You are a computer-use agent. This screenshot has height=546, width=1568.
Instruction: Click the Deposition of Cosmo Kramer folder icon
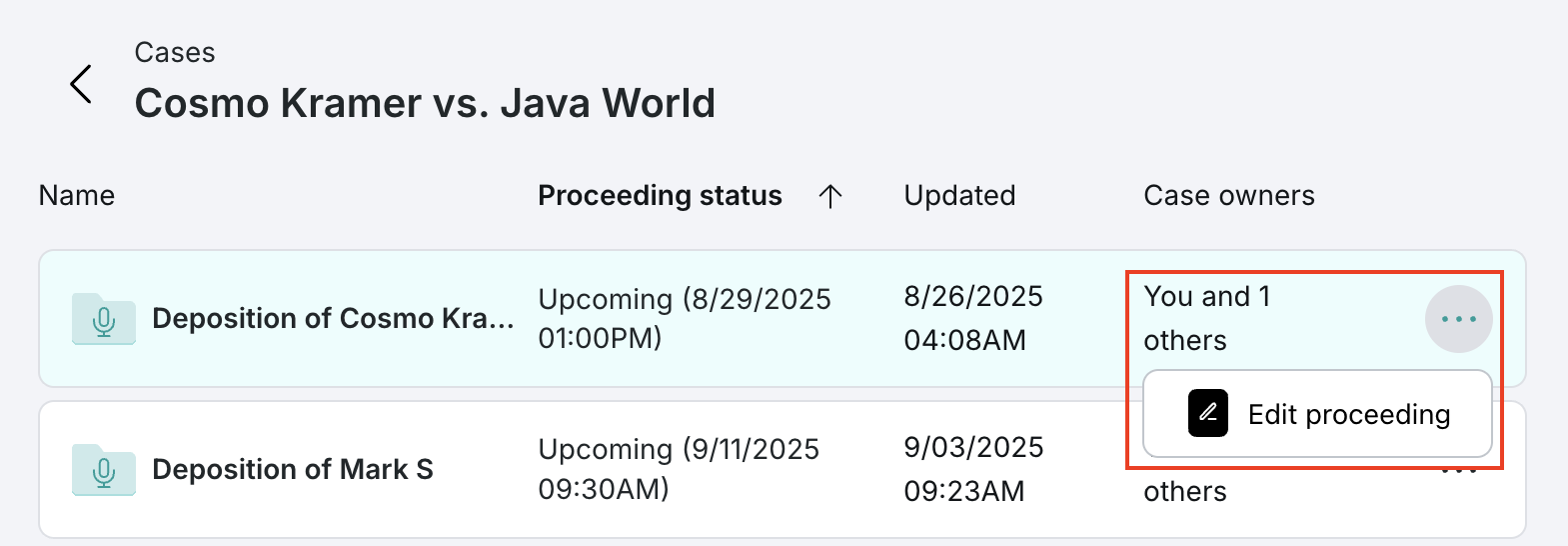pos(104,319)
